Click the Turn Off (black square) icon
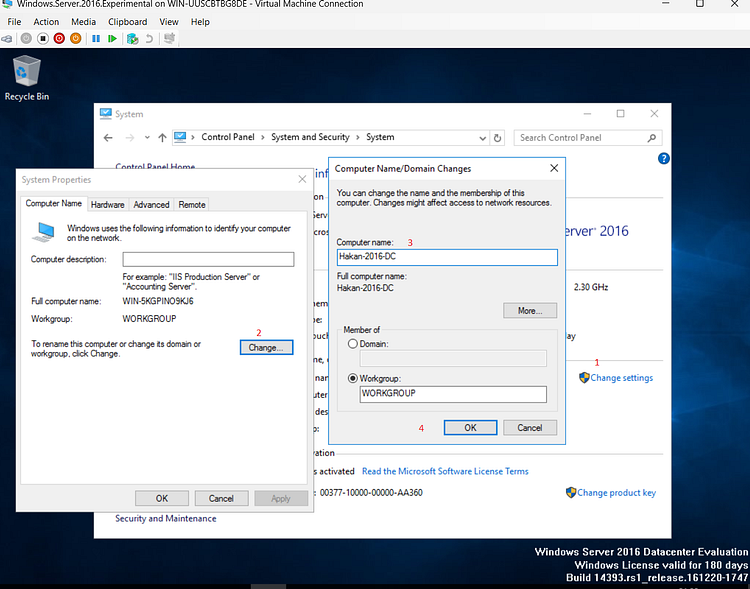The image size is (750, 589). coord(43,38)
